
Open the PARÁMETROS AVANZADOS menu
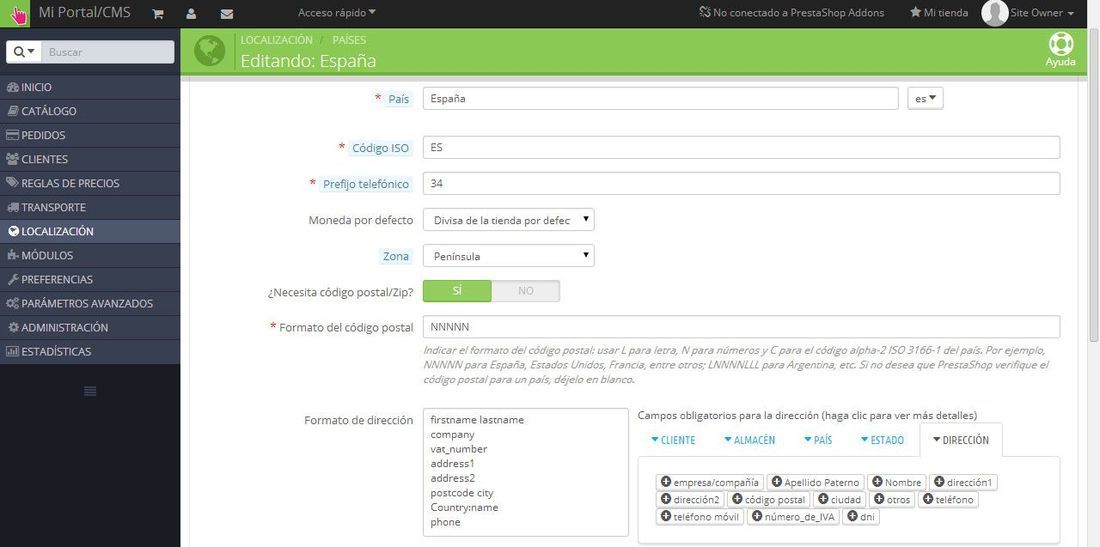[90, 304]
